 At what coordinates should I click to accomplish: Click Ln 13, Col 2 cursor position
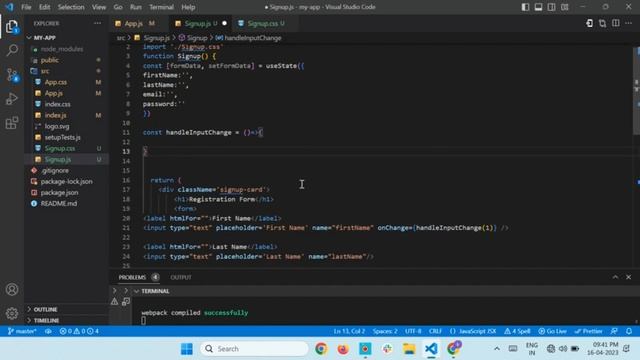tap(349, 331)
